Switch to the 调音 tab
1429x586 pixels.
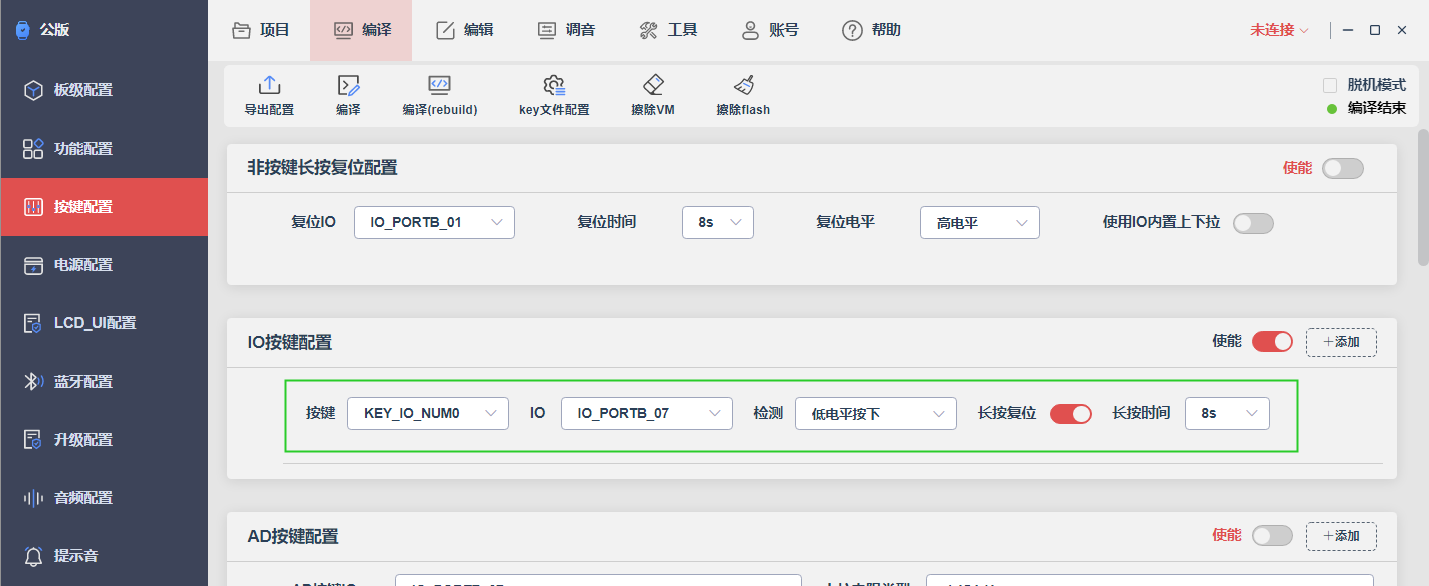(x=567, y=30)
